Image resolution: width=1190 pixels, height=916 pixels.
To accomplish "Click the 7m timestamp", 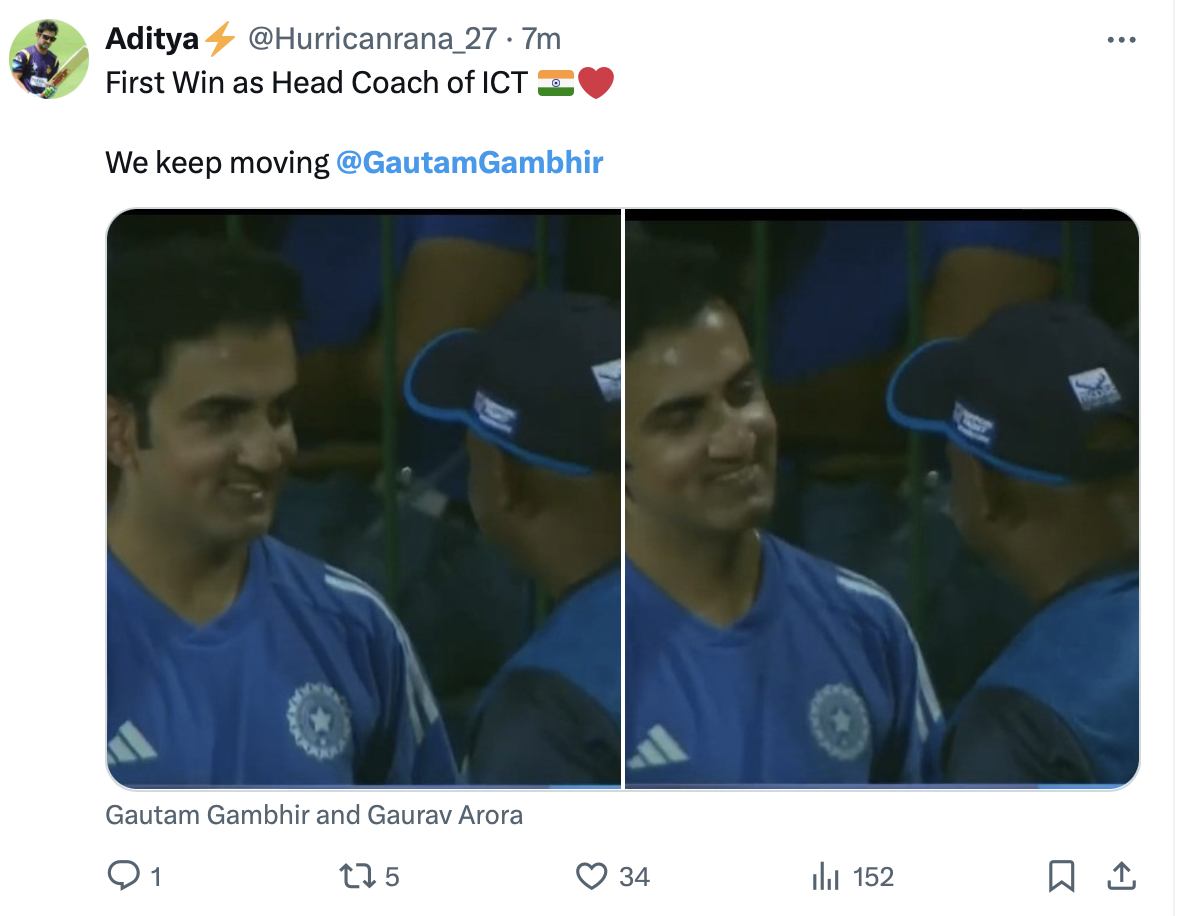I will (x=541, y=39).
